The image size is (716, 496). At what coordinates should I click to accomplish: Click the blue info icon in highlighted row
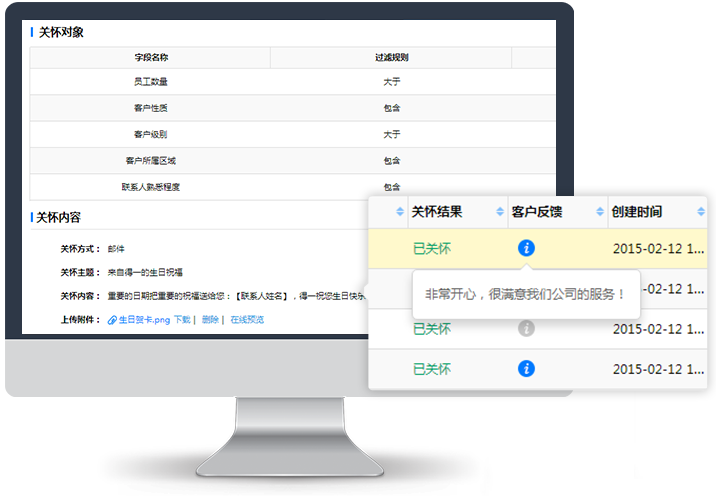point(526,248)
